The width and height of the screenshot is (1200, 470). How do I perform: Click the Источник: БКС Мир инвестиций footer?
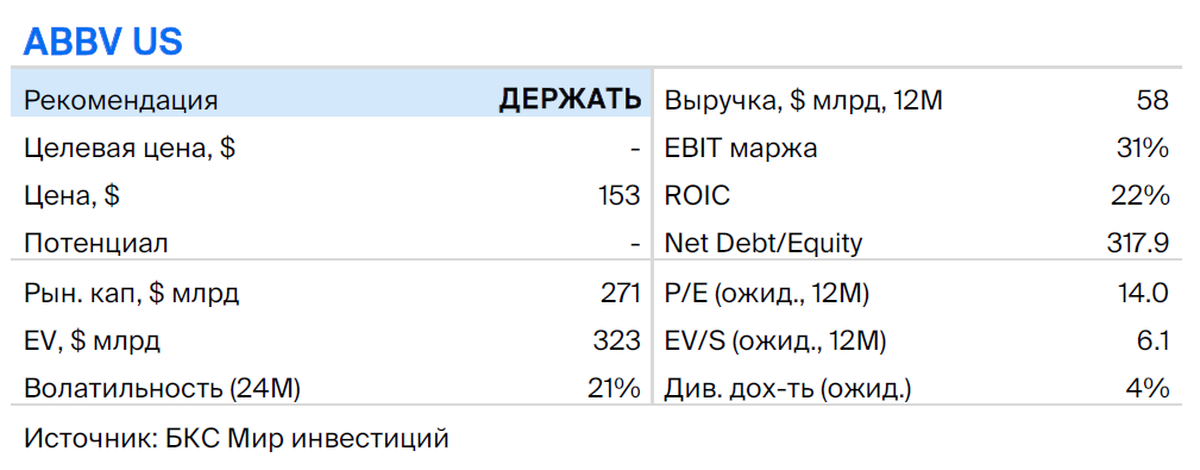[x=237, y=438]
